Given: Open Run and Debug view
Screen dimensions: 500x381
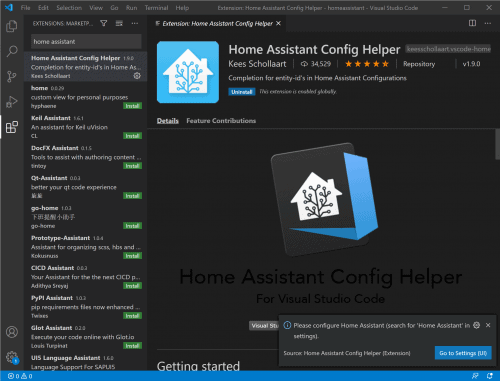Looking at the screenshot, I should pyautogui.click(x=12, y=102).
